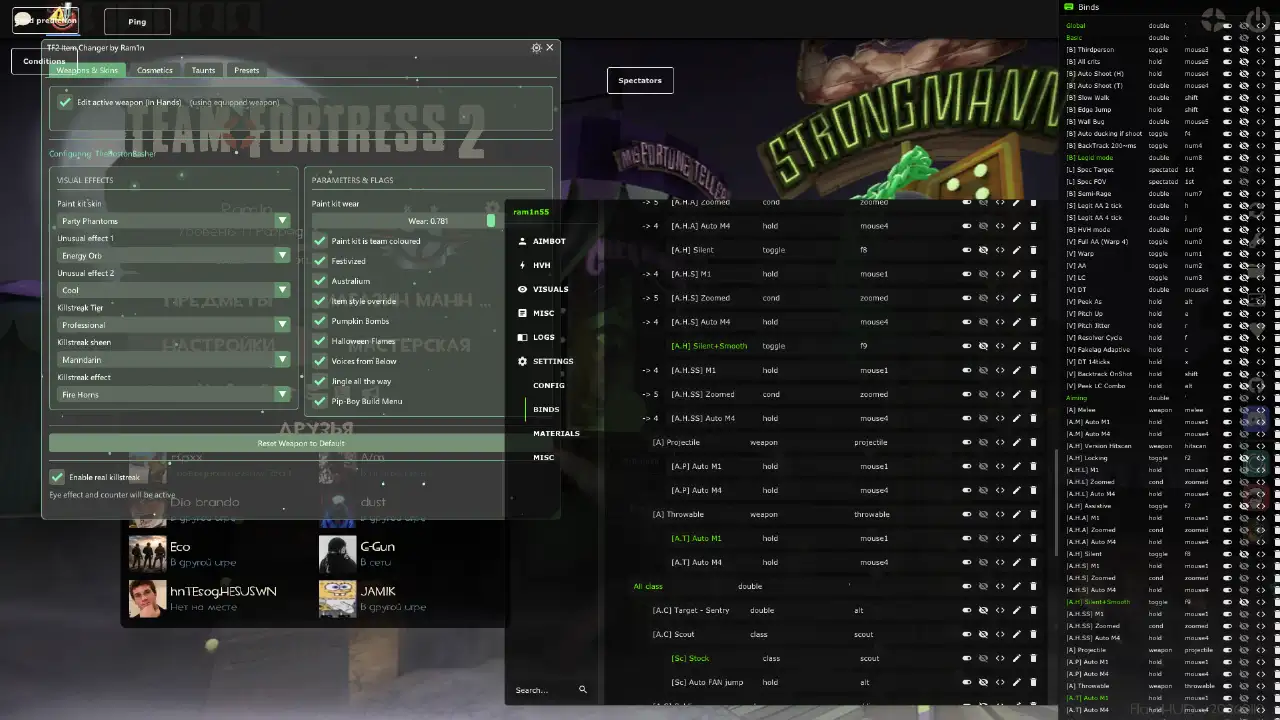Click the Spectators button
Screen dimensions: 1280x720
click(x=640, y=80)
